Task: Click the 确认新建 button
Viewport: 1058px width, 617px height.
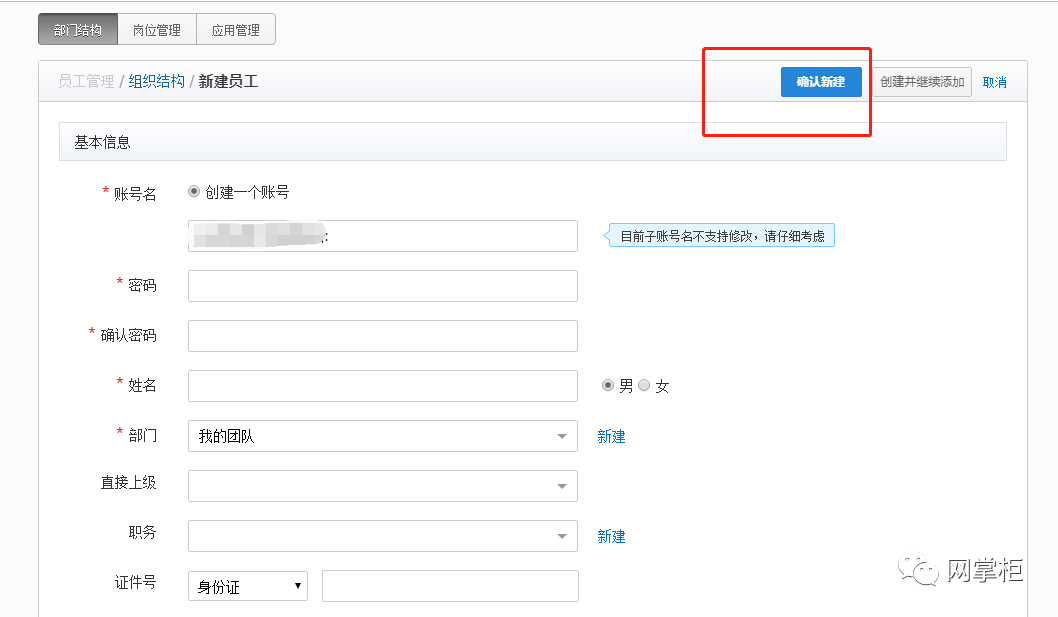Action: click(821, 82)
